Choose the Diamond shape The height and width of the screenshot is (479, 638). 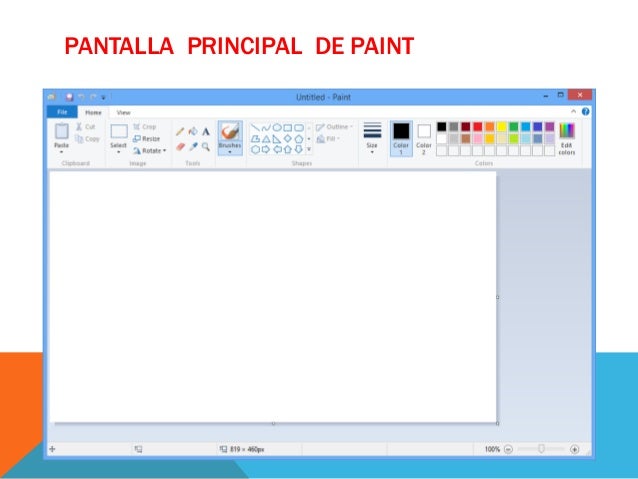pyautogui.click(x=288, y=139)
